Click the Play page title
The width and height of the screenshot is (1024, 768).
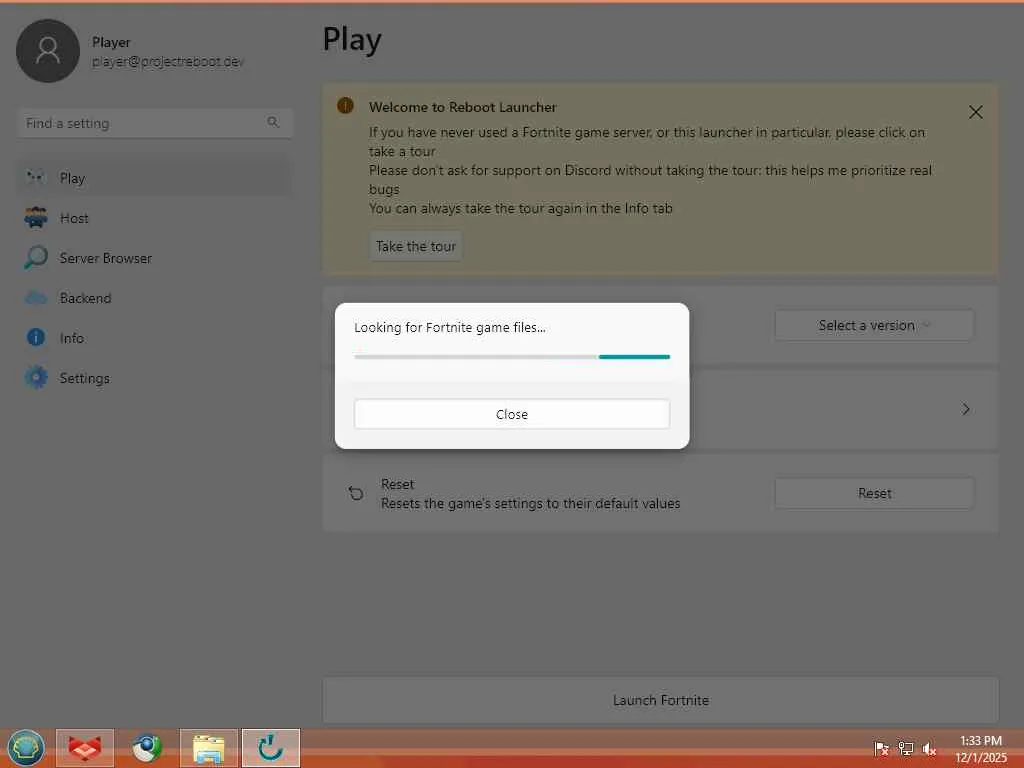pos(352,40)
